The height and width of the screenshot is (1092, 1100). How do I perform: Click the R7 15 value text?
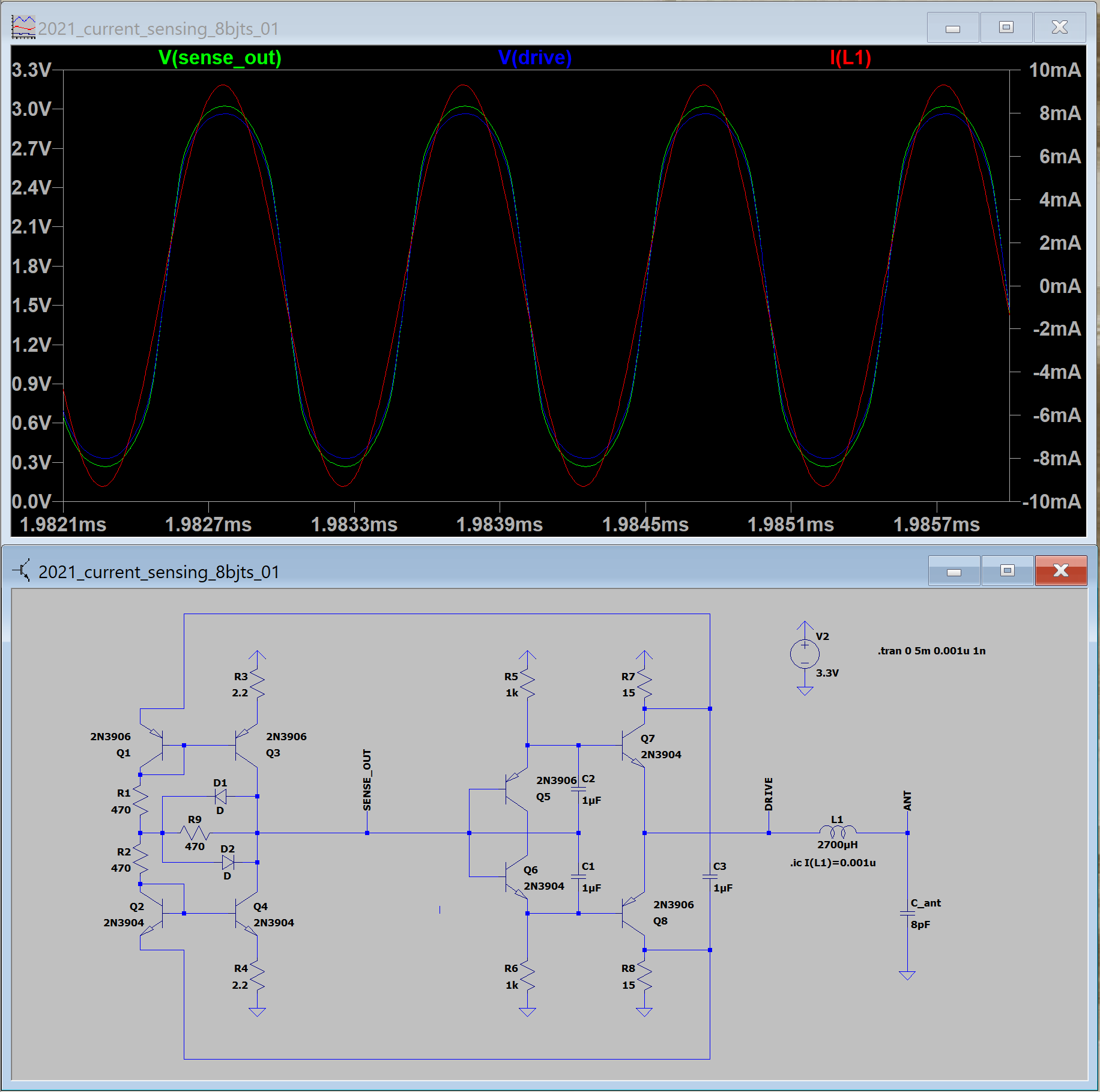[628, 693]
